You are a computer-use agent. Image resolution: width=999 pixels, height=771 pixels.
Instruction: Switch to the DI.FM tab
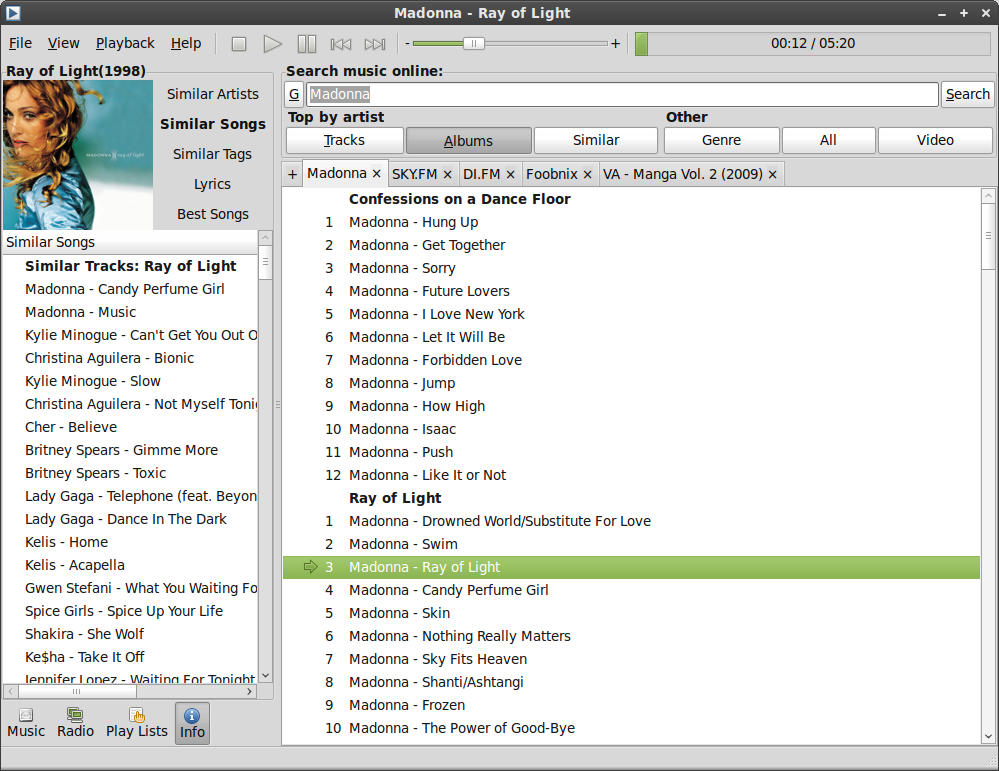click(482, 175)
